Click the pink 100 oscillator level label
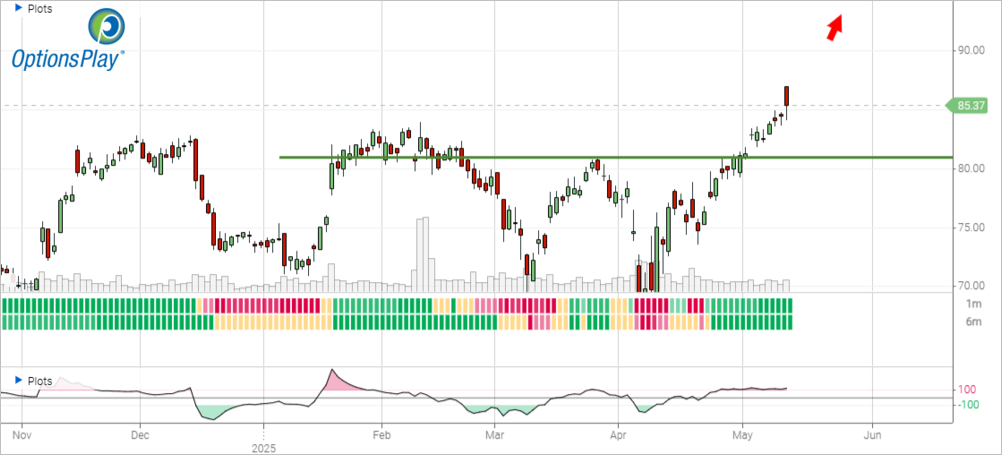The width and height of the screenshot is (1002, 455). tap(965, 390)
